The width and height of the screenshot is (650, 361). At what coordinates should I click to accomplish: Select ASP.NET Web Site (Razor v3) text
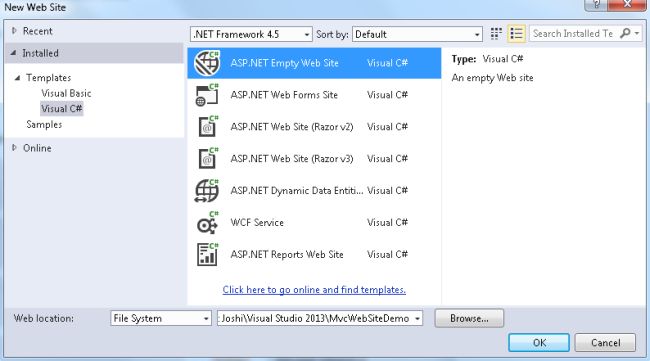pyautogui.click(x=292, y=159)
